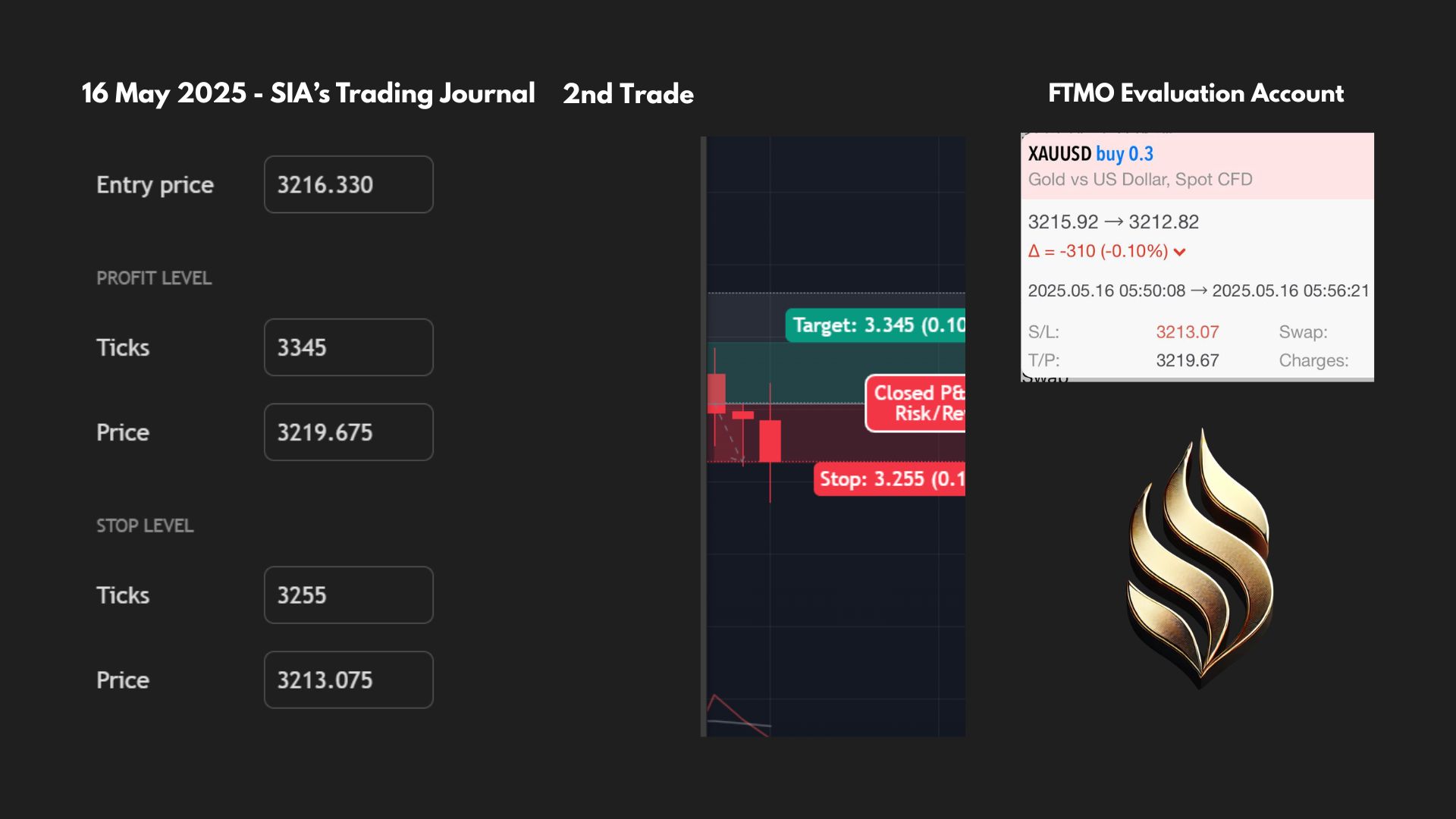
Task: Click the chart's left edge scrollbar
Action: coord(704,436)
